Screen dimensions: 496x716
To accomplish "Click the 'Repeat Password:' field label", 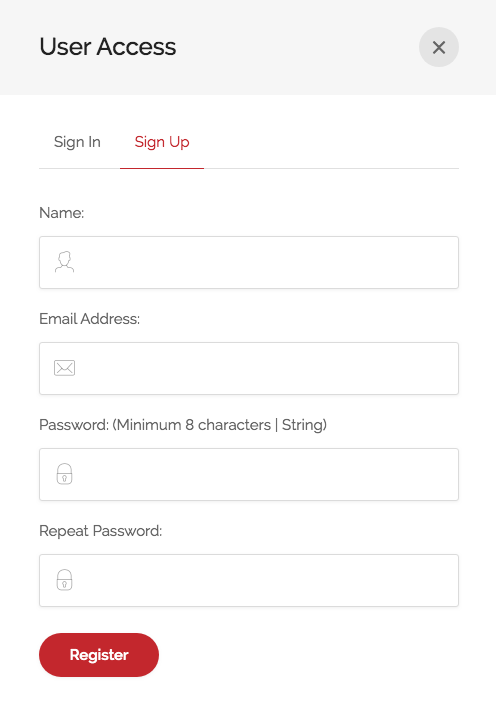I will [x=100, y=531].
